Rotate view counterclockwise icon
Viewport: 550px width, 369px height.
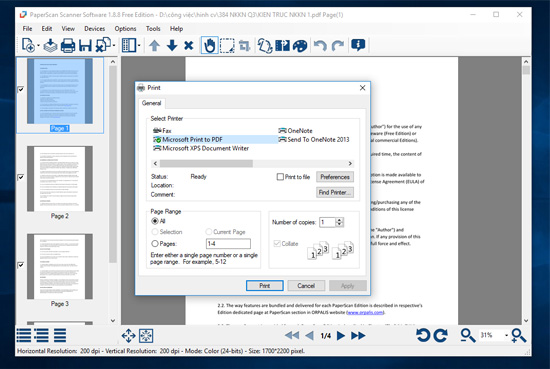(x=423, y=335)
